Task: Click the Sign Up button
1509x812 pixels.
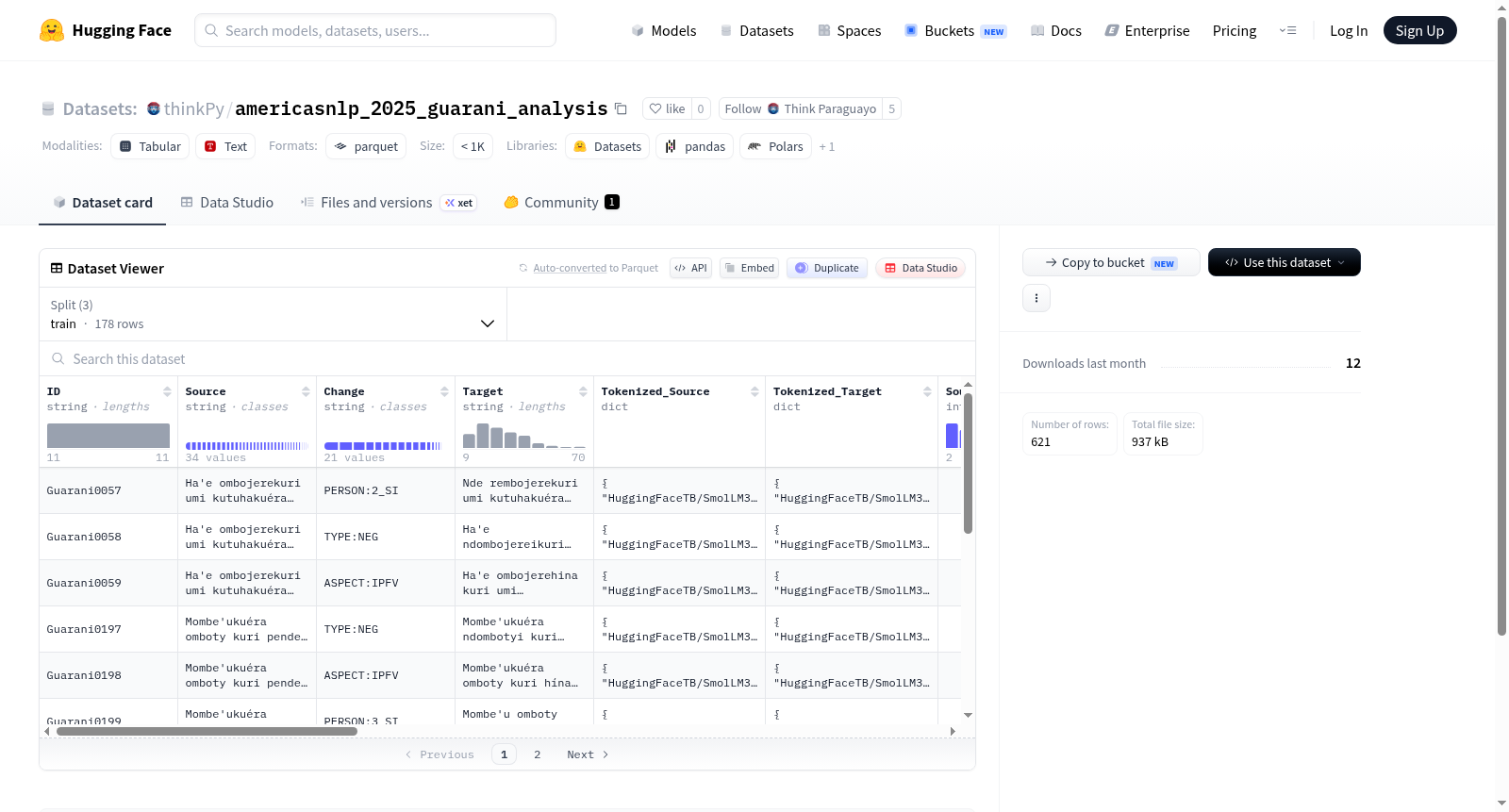Action: pyautogui.click(x=1420, y=30)
